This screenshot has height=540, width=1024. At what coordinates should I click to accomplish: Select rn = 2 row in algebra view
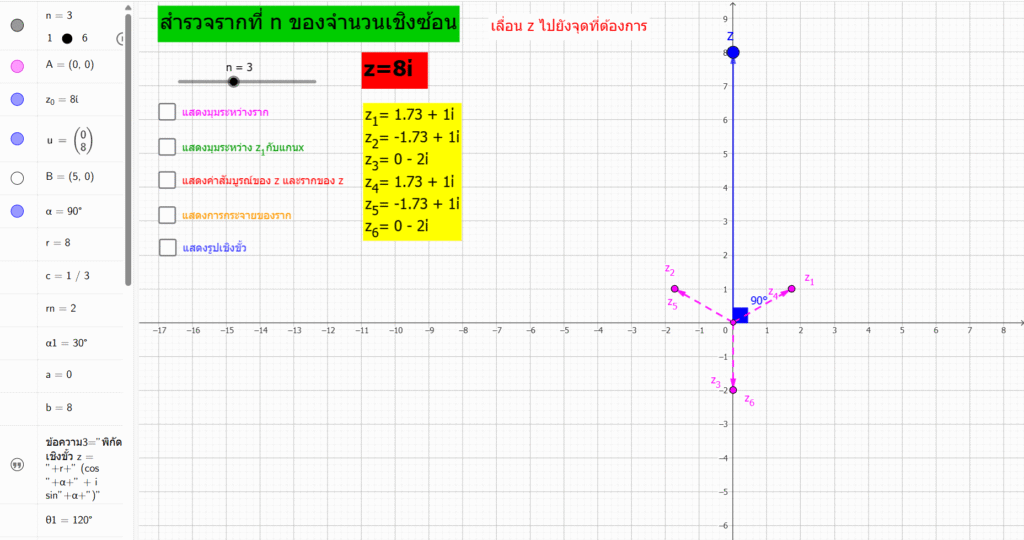pos(62,309)
